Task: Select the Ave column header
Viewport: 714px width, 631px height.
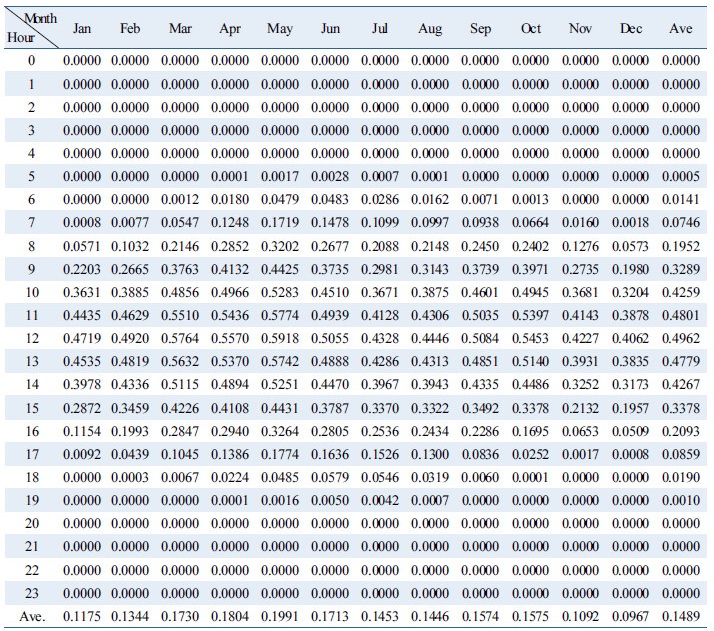Action: pos(680,28)
